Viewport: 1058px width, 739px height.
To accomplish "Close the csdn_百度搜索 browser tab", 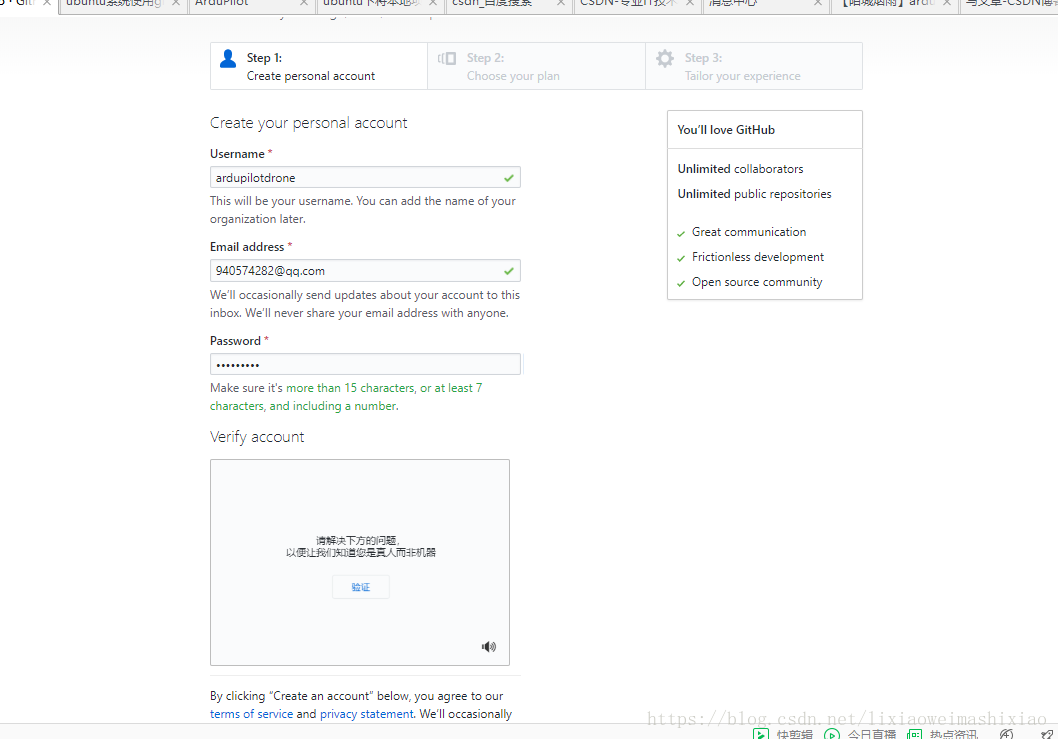I will [x=561, y=3].
